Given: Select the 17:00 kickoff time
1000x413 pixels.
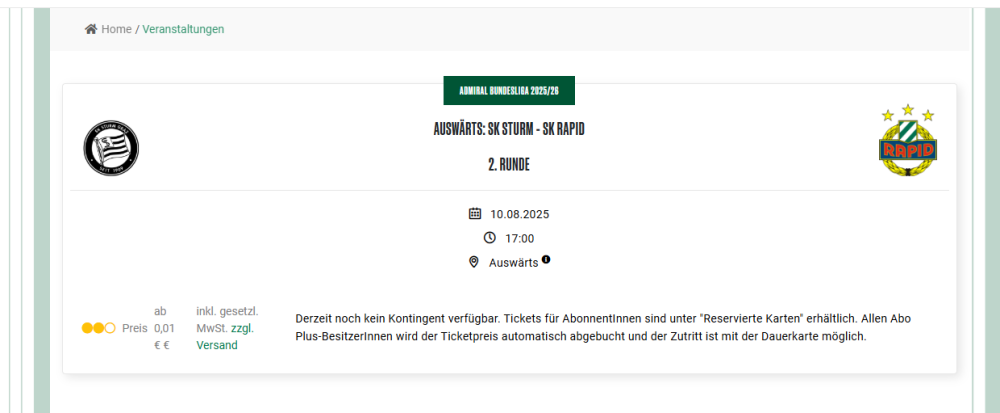Looking at the screenshot, I should [519, 238].
